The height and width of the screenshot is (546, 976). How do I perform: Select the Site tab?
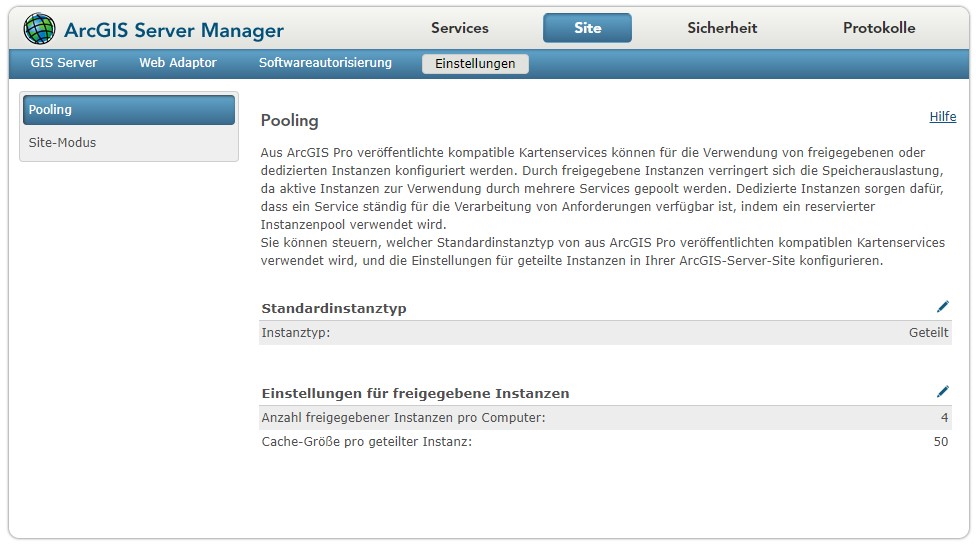click(587, 28)
